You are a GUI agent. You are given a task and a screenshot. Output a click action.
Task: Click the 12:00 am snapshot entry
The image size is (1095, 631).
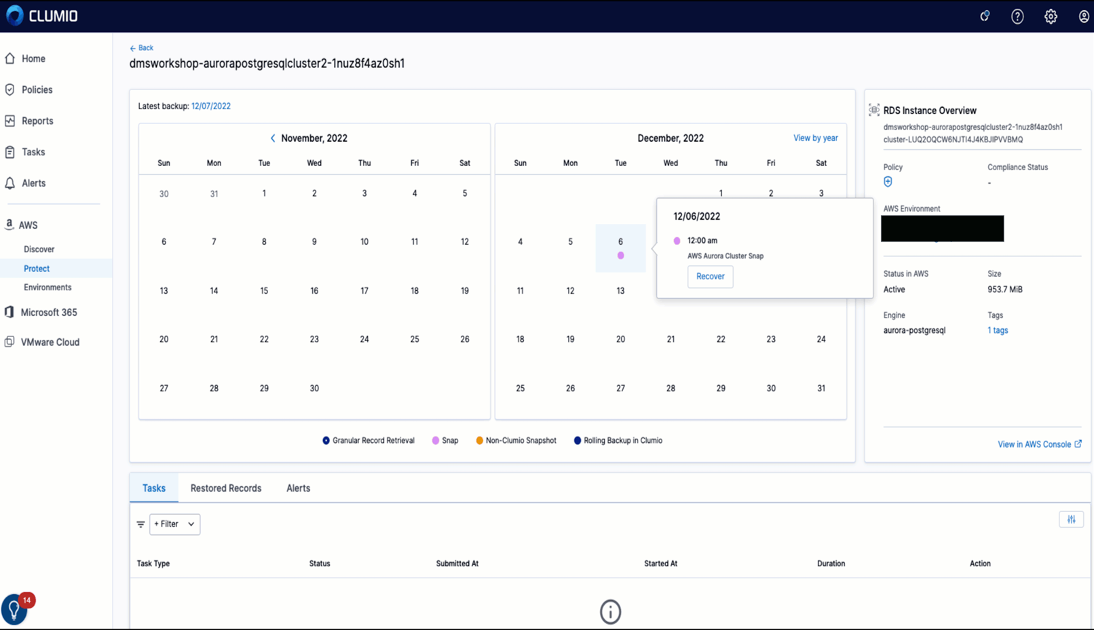(702, 240)
